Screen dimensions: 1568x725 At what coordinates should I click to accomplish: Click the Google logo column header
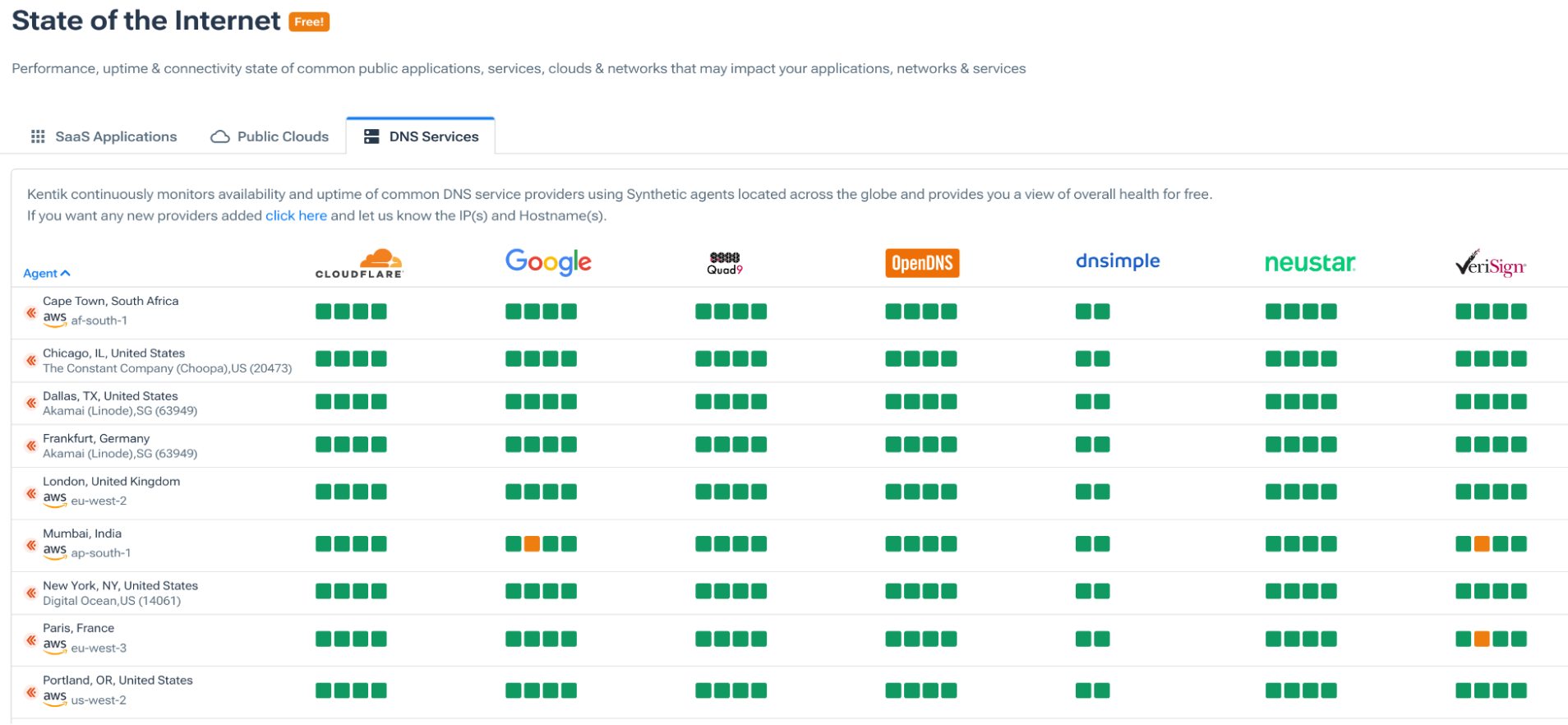[548, 262]
